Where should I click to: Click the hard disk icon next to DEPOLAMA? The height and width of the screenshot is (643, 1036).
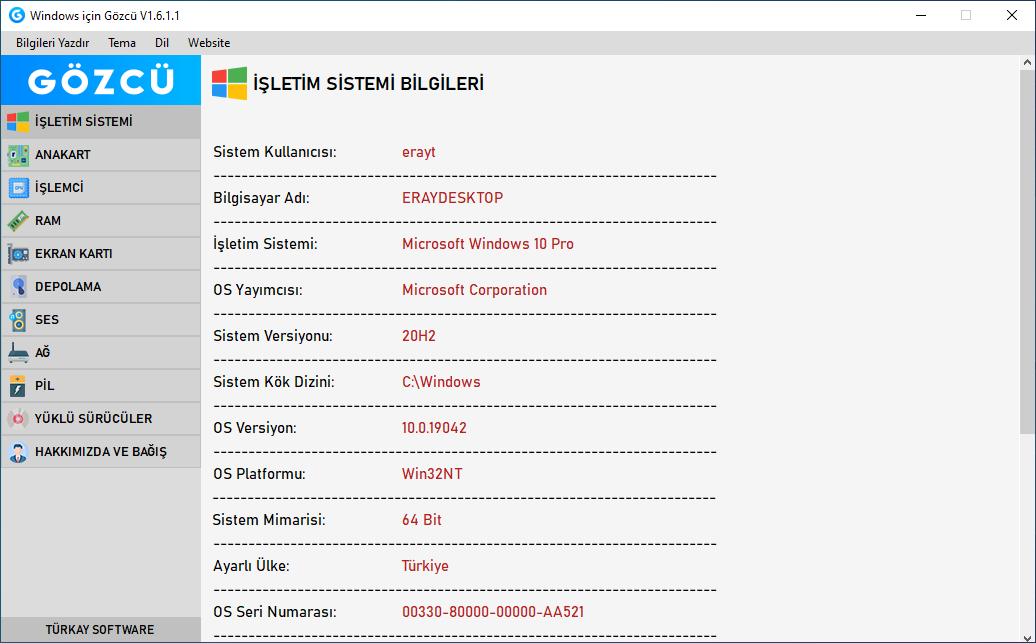coord(18,287)
